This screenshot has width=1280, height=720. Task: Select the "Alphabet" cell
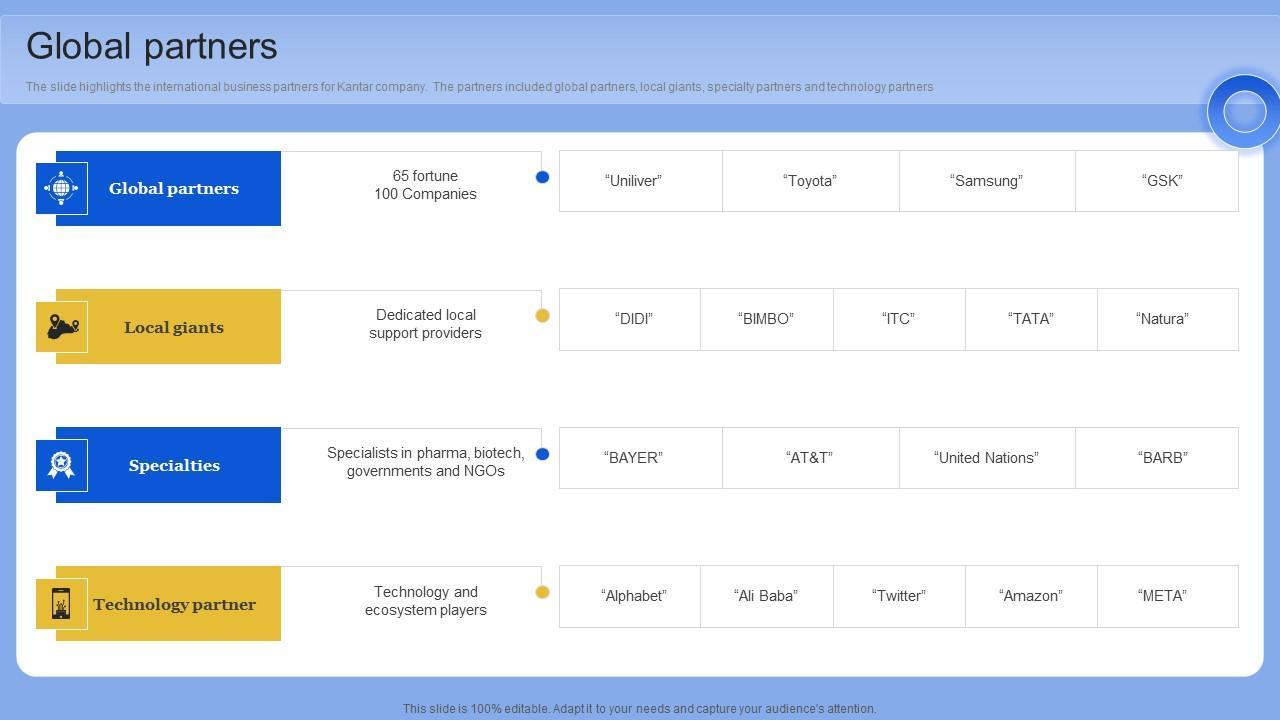click(x=630, y=597)
